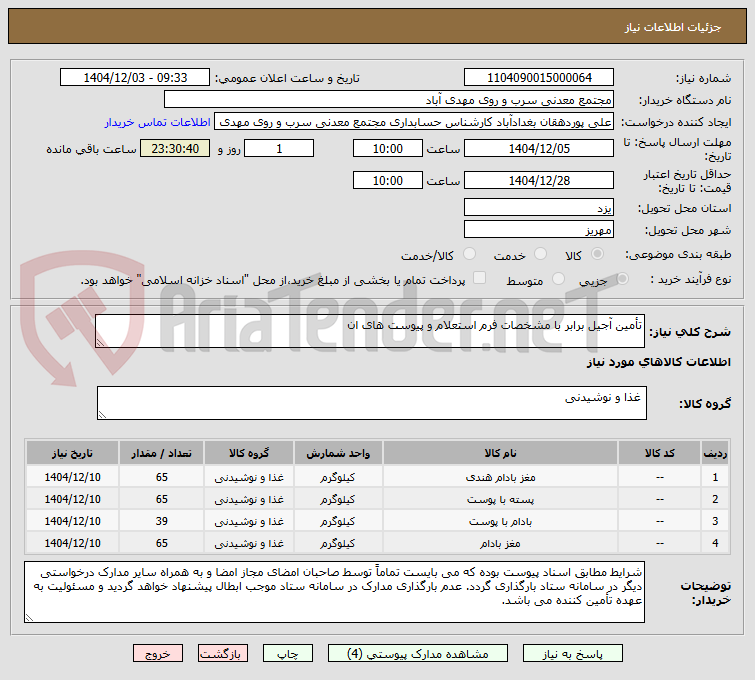Image resolution: width=755 pixels, height=680 pixels.
Task: Select the خدمت radio button
Action: click(x=541, y=254)
